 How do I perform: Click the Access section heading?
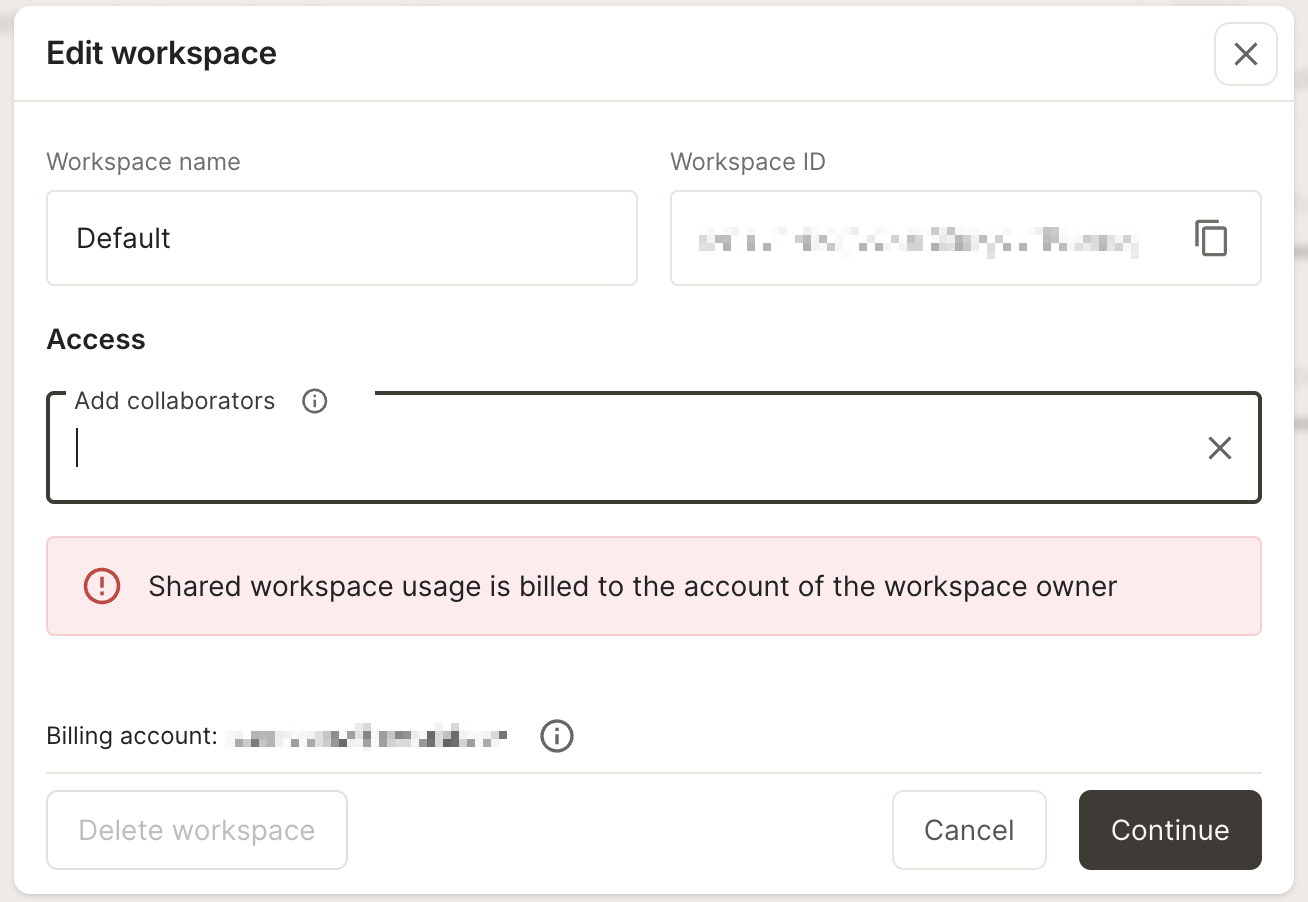[96, 339]
